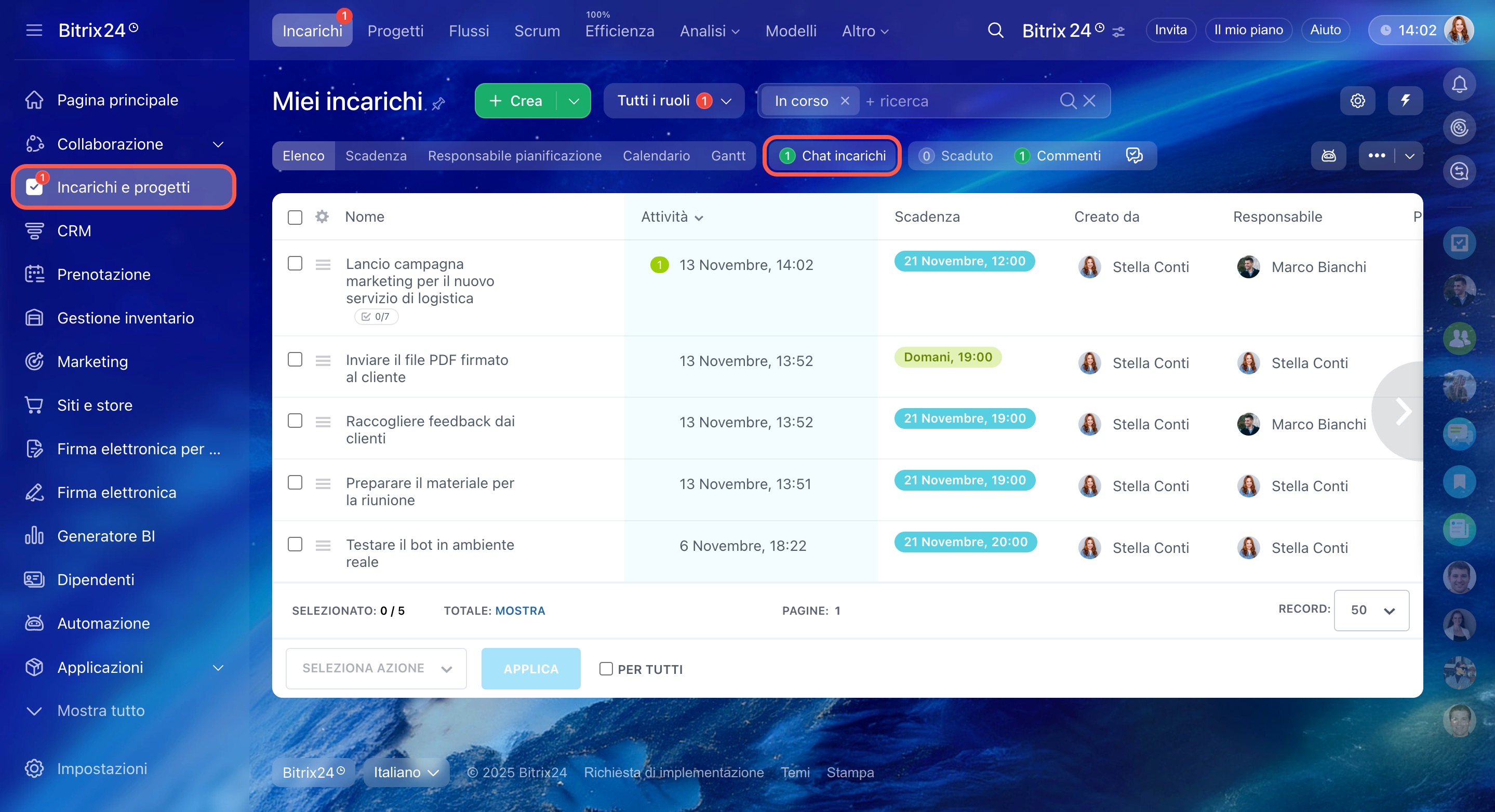Expand the Seleziona azione dropdown
Viewport: 1495px width, 812px height.
pos(376,668)
